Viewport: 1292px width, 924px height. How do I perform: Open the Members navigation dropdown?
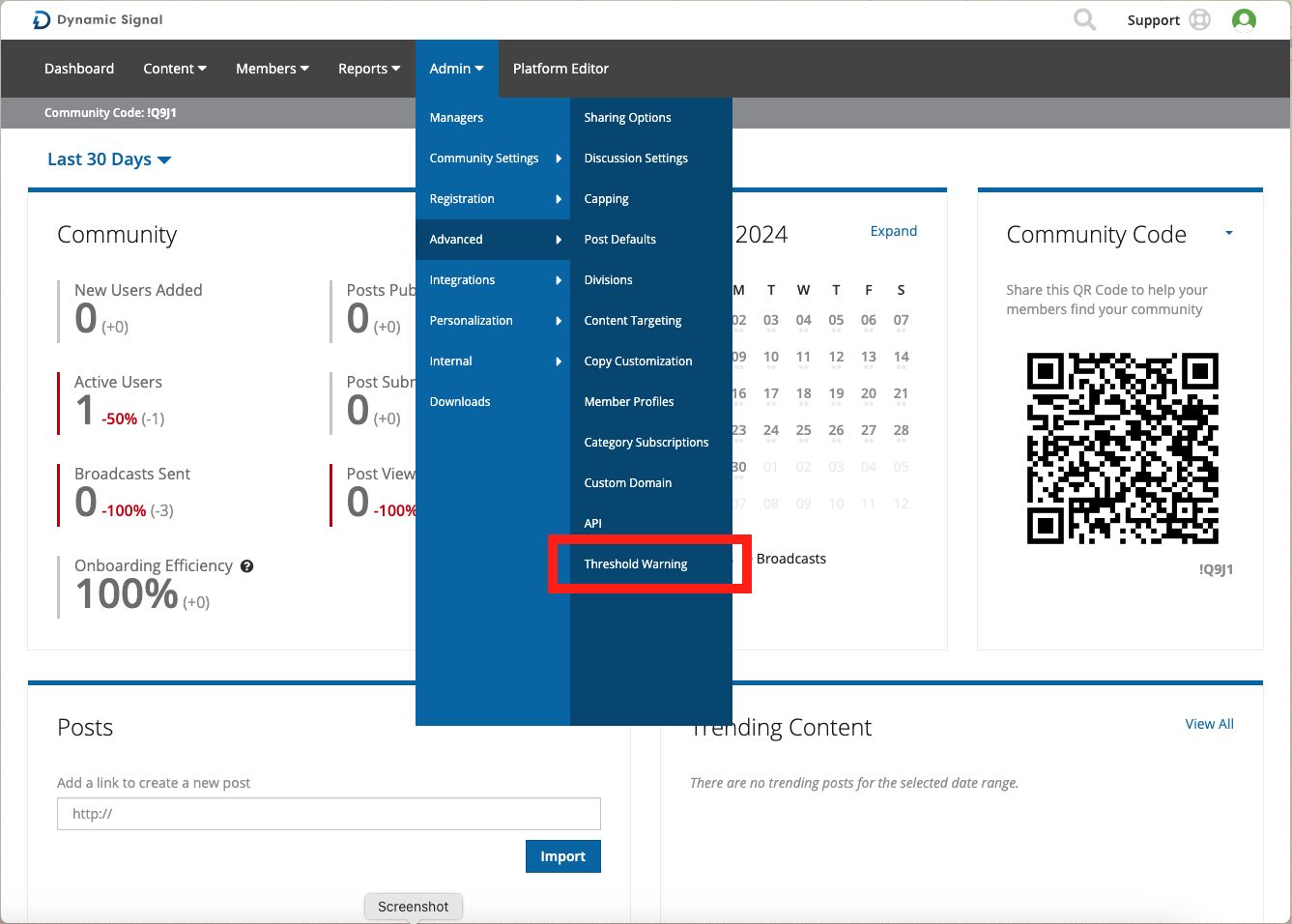click(272, 69)
